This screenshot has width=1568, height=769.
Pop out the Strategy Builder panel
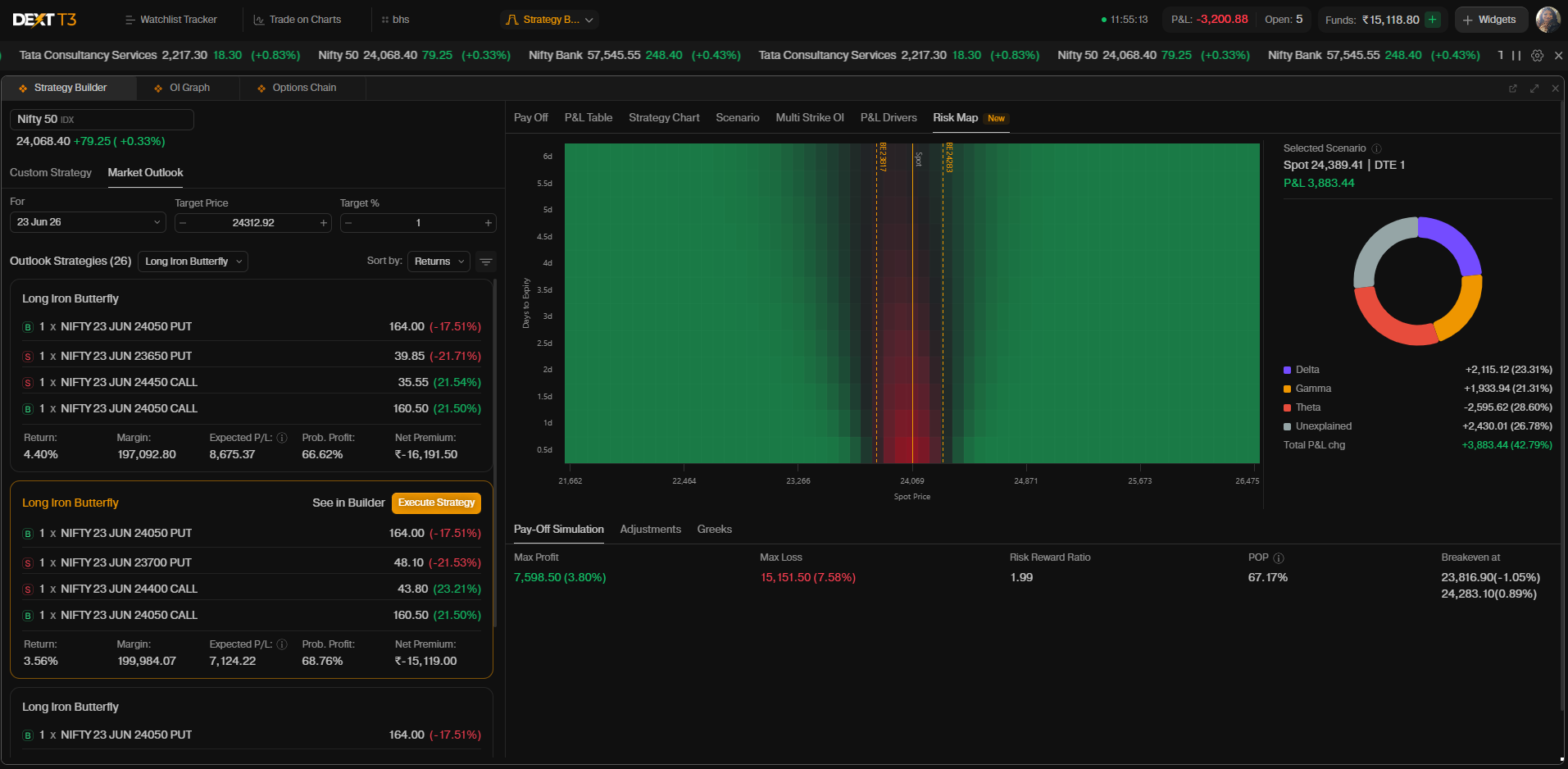click(x=1513, y=89)
